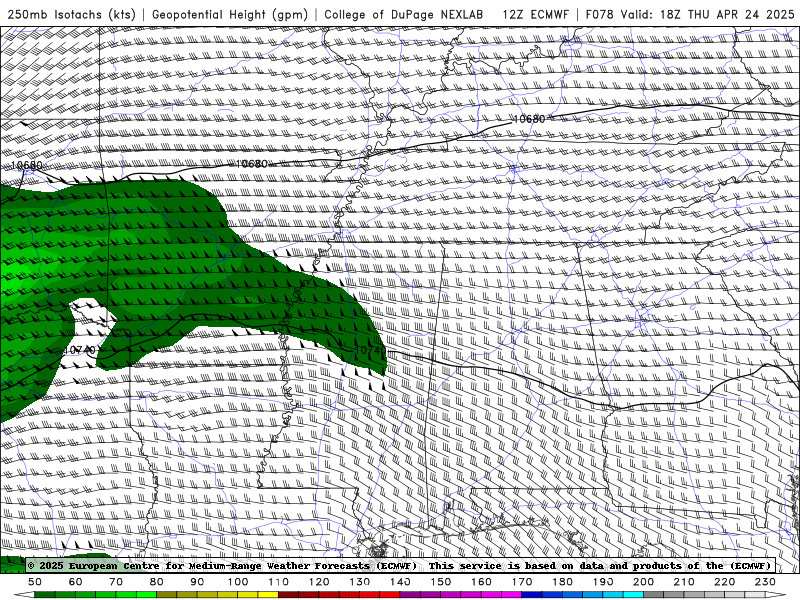Click the 170 value on the color scale
The height and width of the screenshot is (600, 800).
coord(521,582)
